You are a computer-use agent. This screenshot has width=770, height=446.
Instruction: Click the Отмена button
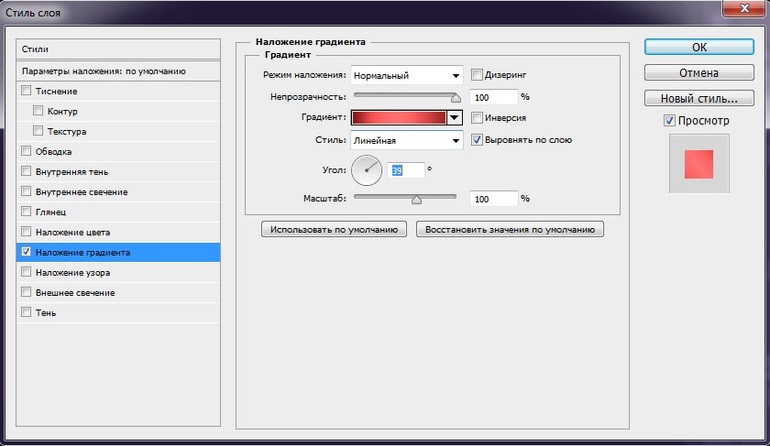pyautogui.click(x=699, y=73)
